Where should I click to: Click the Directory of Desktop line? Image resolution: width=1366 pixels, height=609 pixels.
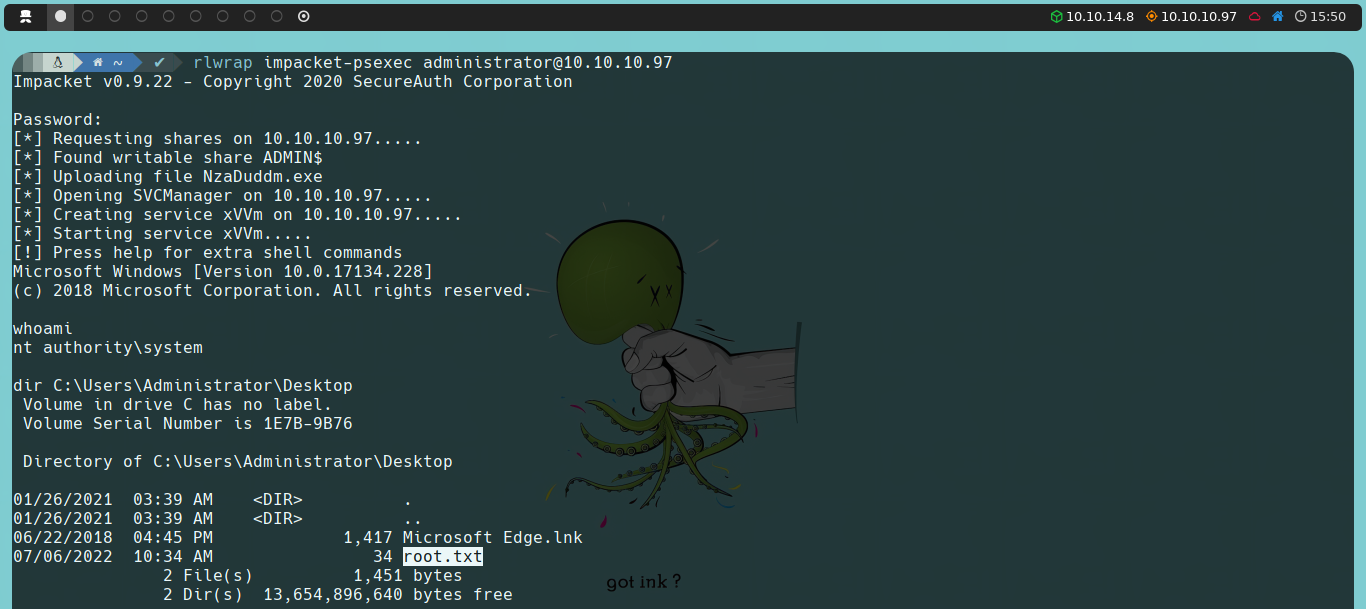pyautogui.click(x=238, y=461)
